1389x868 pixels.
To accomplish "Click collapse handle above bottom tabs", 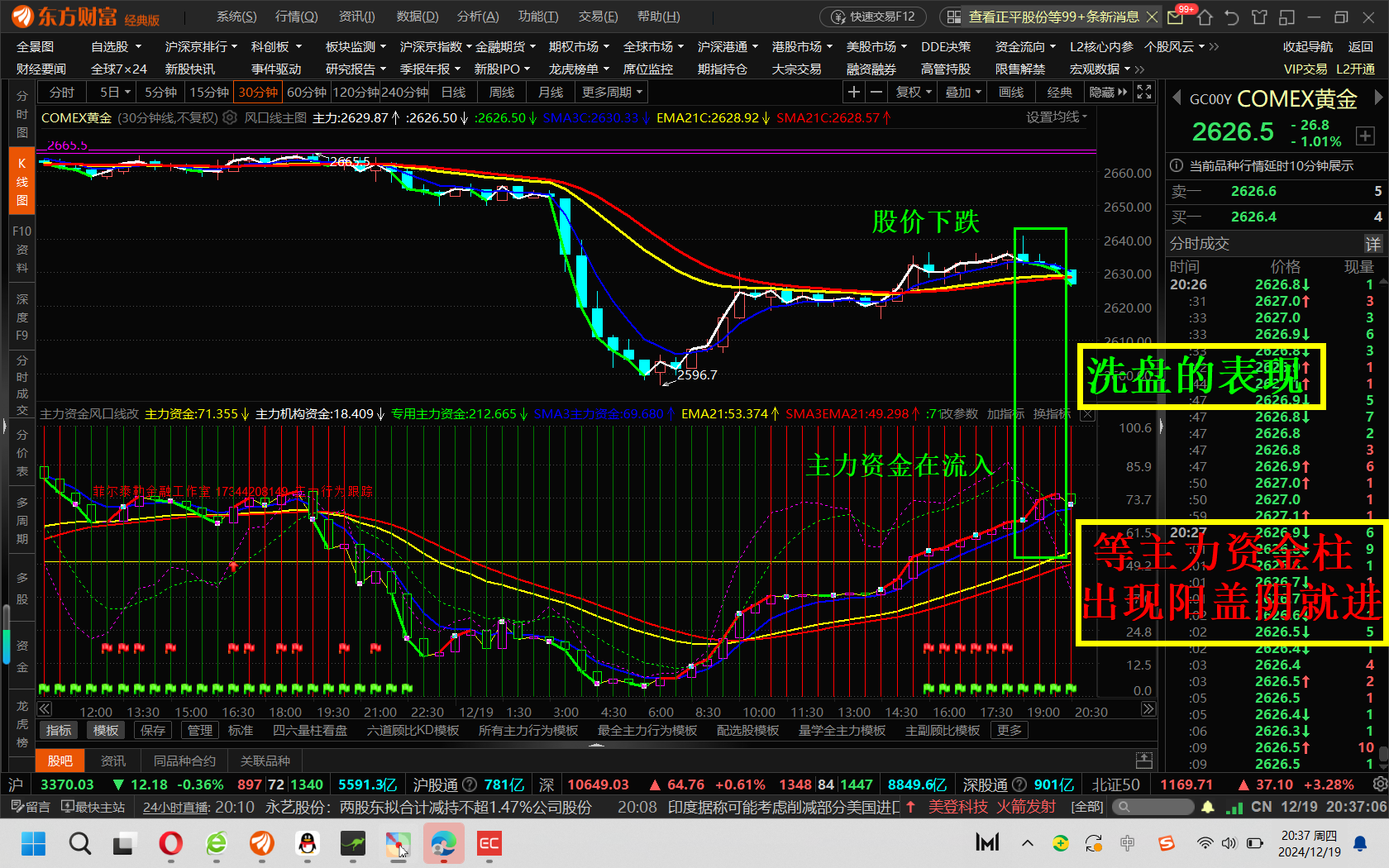I will (596, 746).
